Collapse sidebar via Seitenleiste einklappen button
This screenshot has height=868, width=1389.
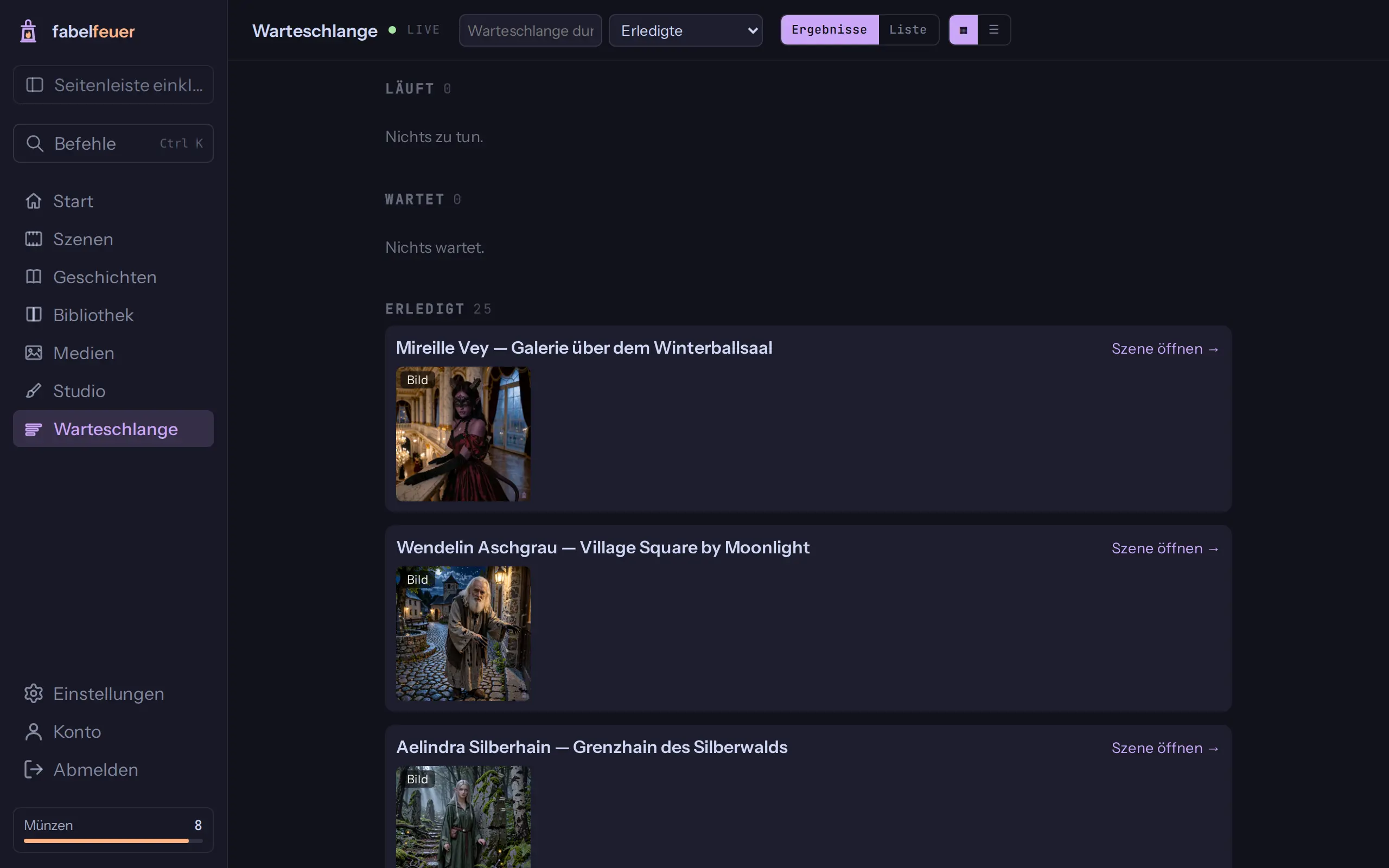pos(113,85)
